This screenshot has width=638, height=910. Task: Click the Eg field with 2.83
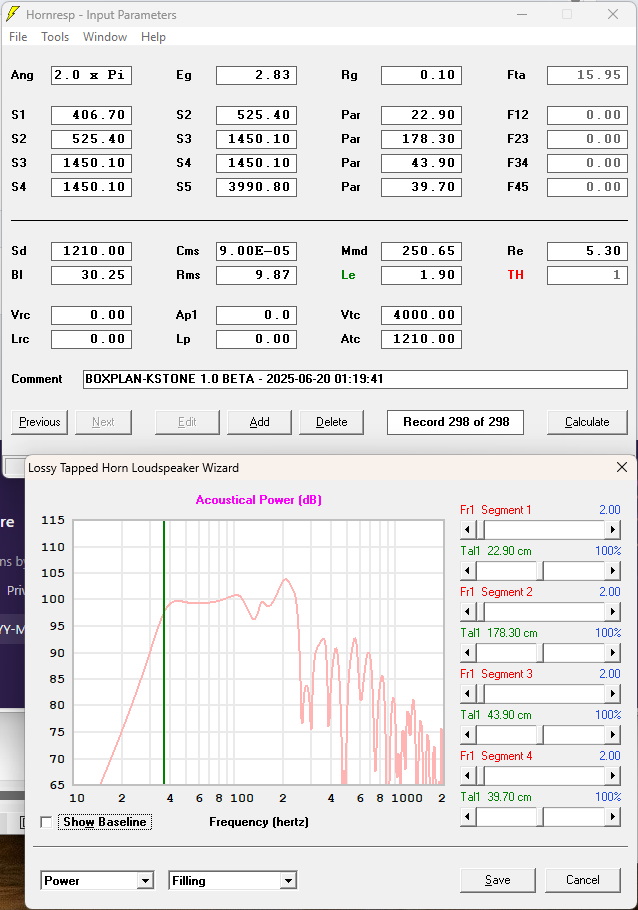pos(257,75)
